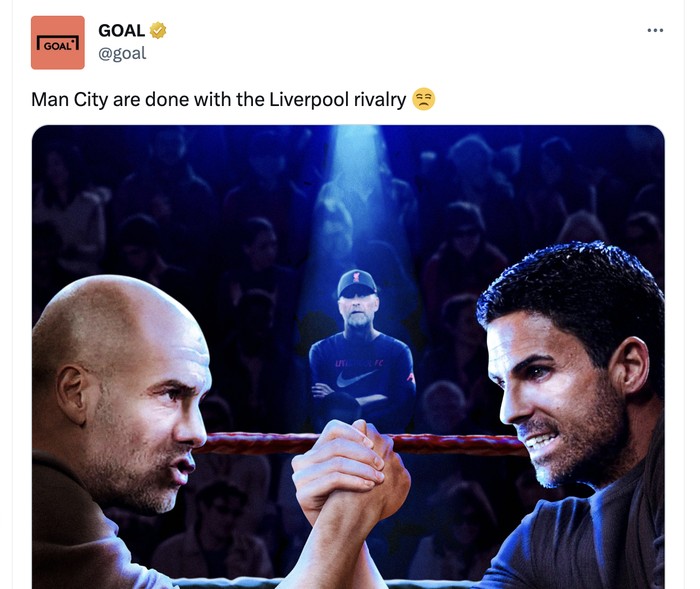The width and height of the screenshot is (700, 589).
Task: Click the gold verified badge beside GOAL
Action: click(x=158, y=30)
